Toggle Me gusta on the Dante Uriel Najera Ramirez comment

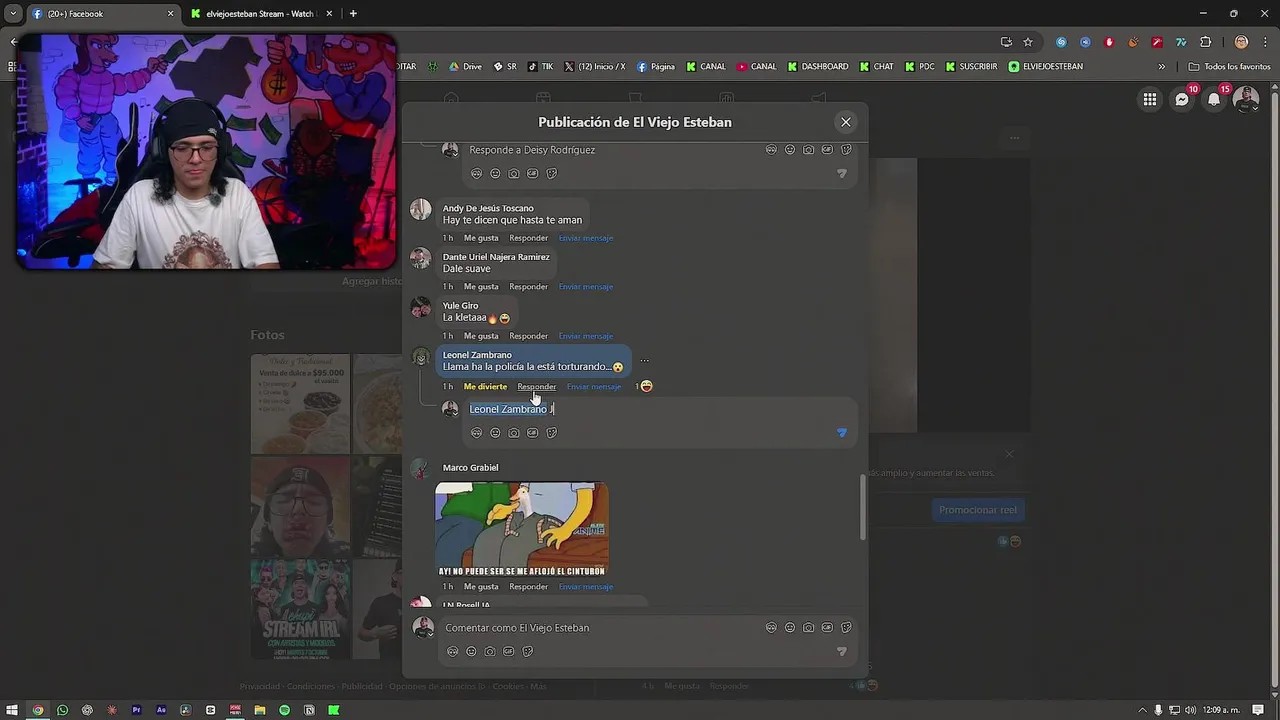pyautogui.click(x=481, y=287)
